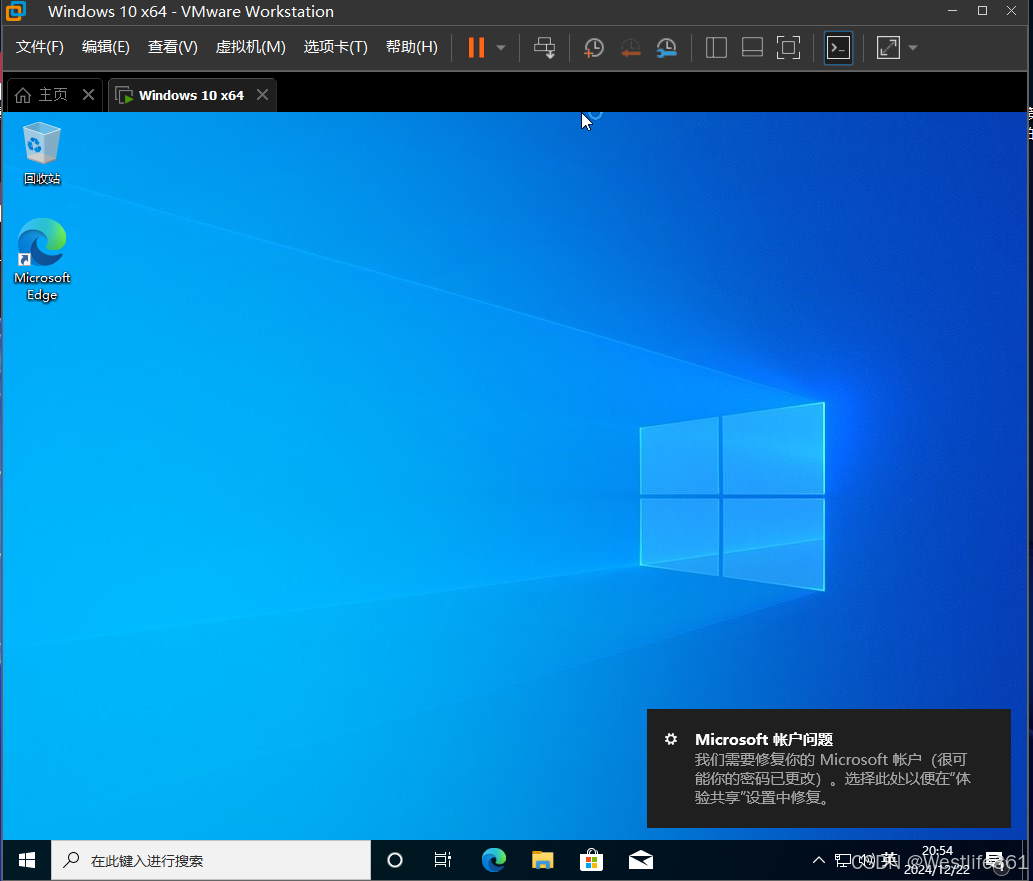Toggle the console view button

[838, 47]
